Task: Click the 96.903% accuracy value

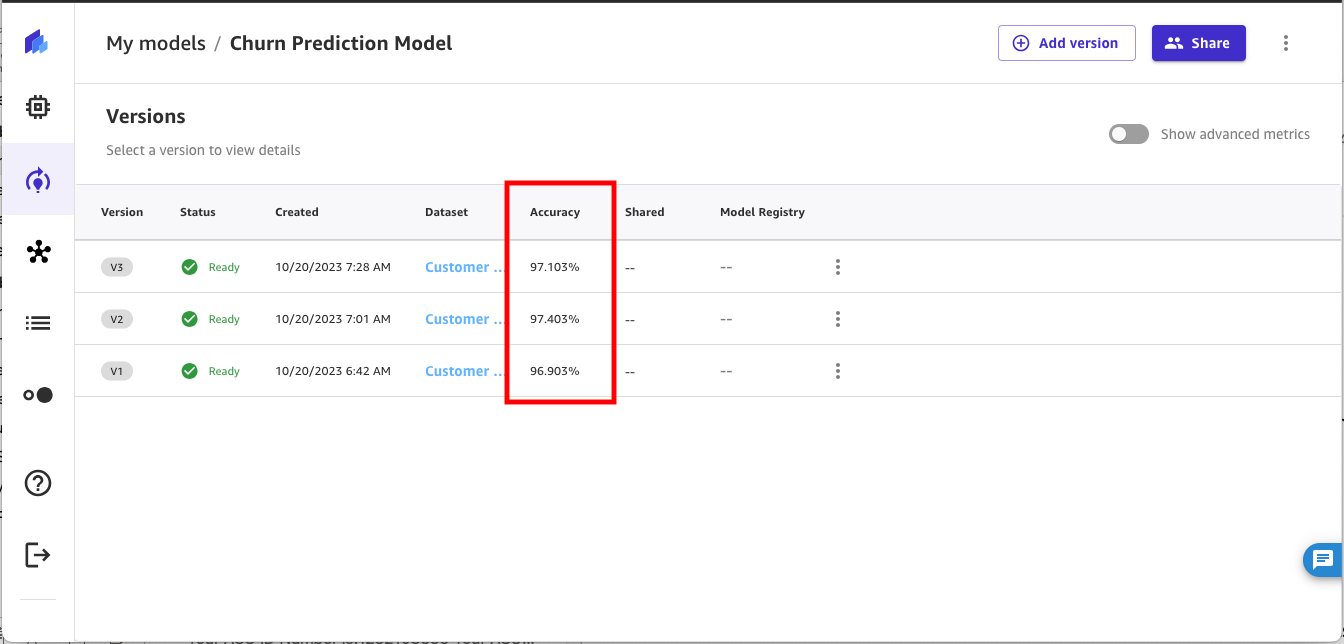Action: click(x=555, y=371)
